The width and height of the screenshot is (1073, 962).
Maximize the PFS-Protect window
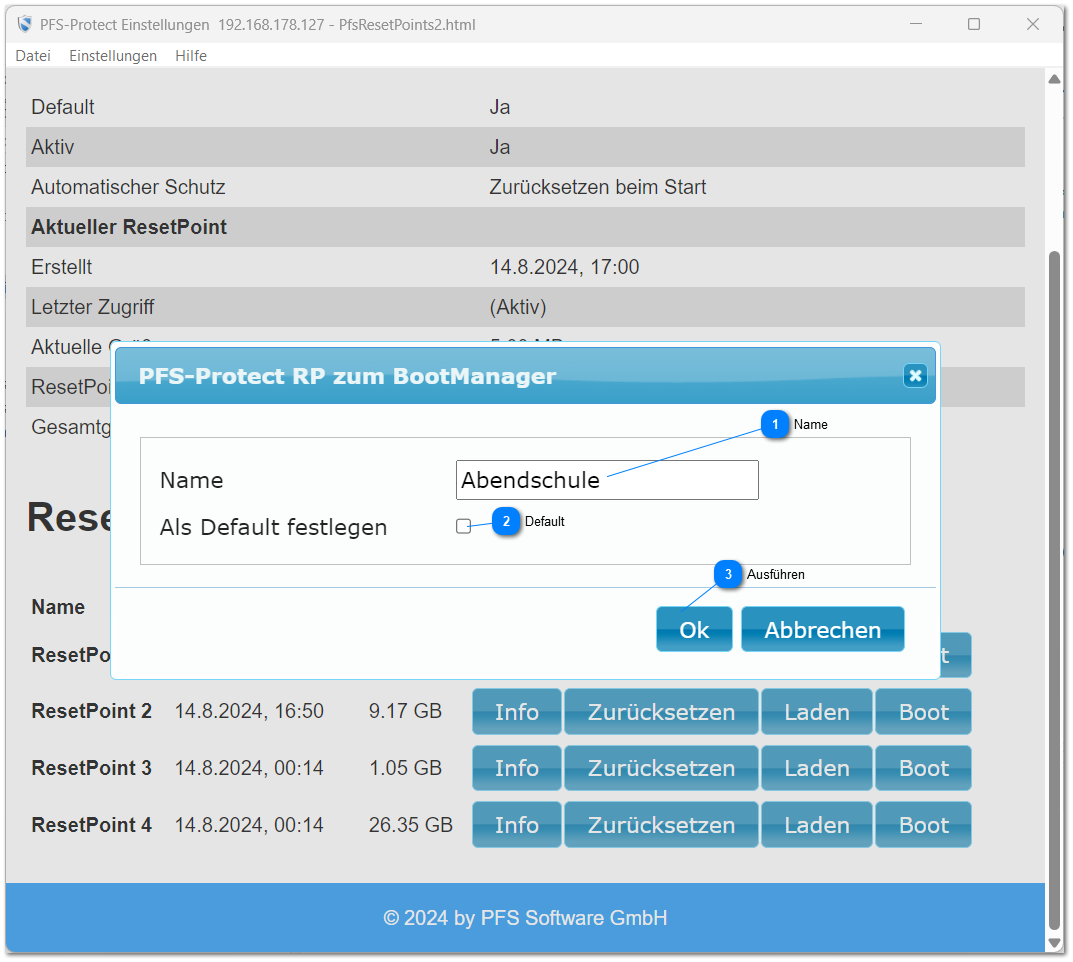[x=973, y=24]
